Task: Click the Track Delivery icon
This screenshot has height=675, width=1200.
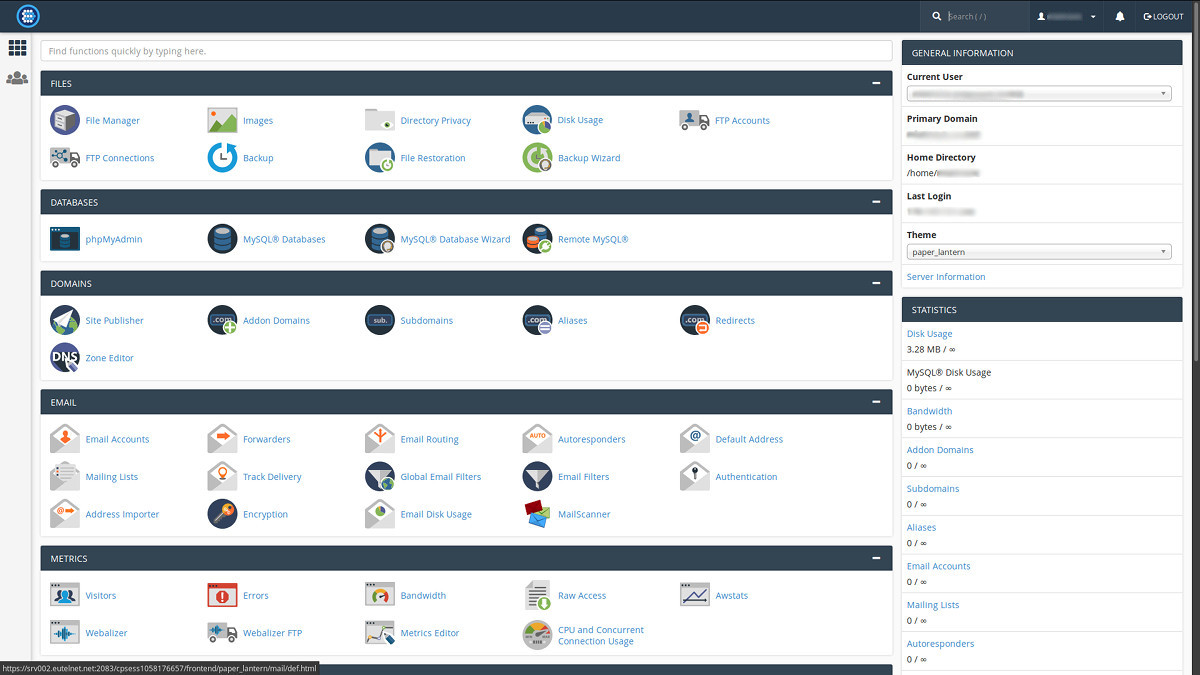Action: pyautogui.click(x=222, y=477)
